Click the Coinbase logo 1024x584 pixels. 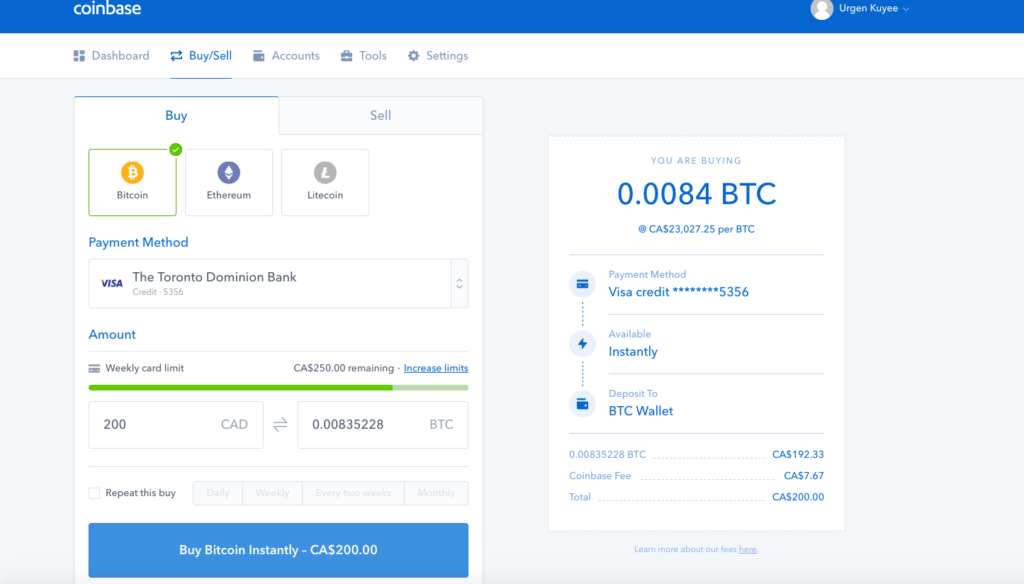[x=107, y=8]
